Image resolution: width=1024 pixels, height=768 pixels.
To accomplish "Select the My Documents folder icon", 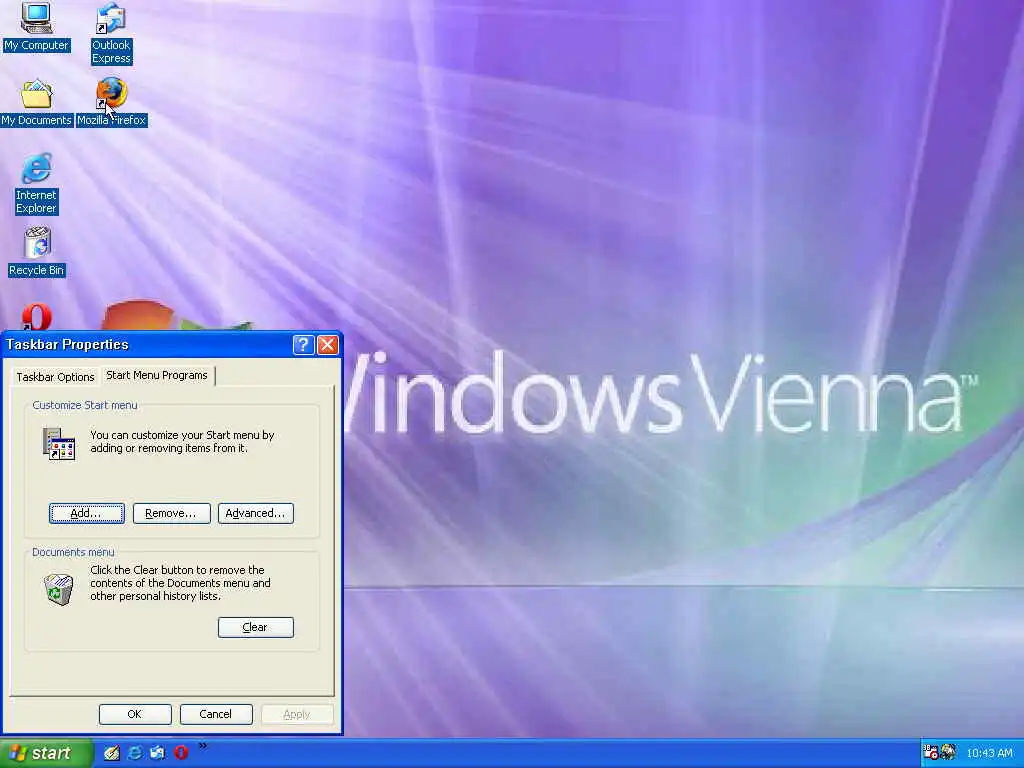I will [36, 103].
